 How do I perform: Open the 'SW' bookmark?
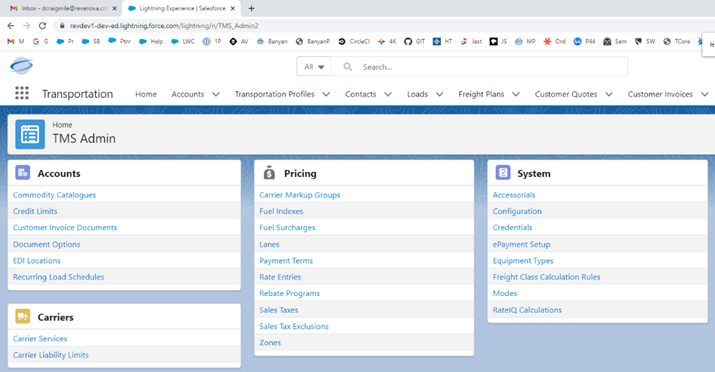[645, 41]
